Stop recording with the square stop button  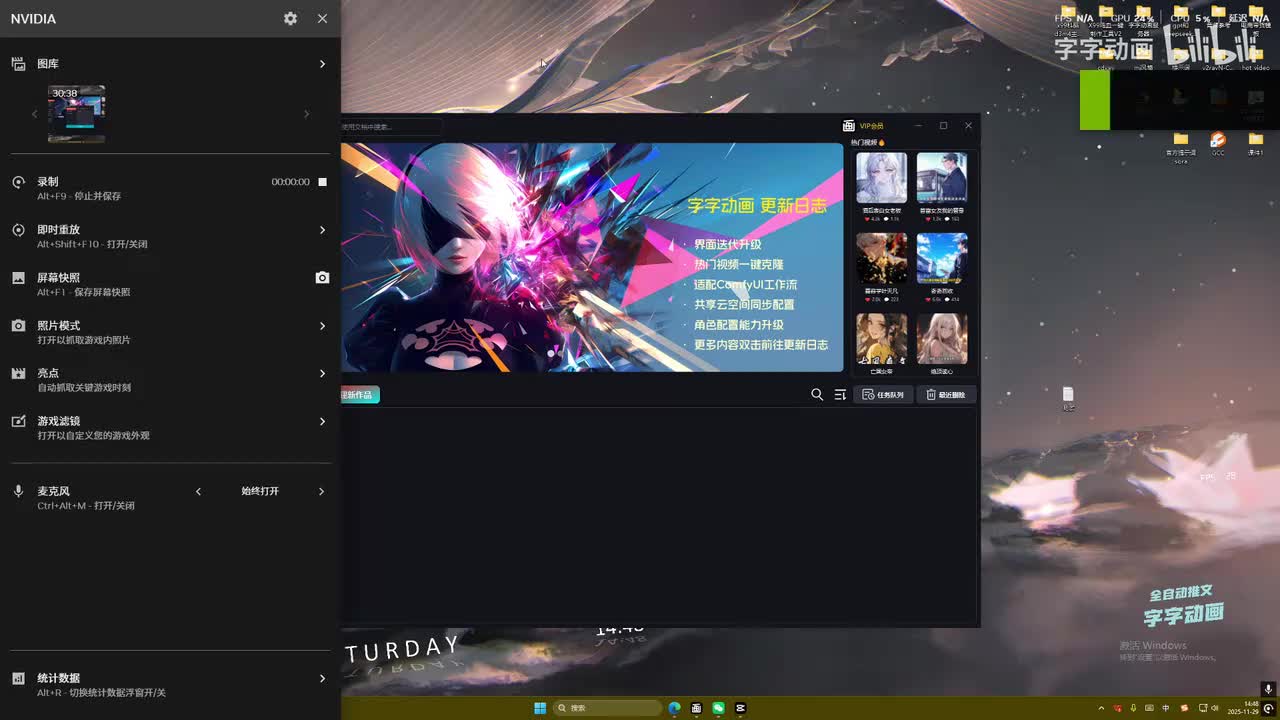(x=322, y=182)
